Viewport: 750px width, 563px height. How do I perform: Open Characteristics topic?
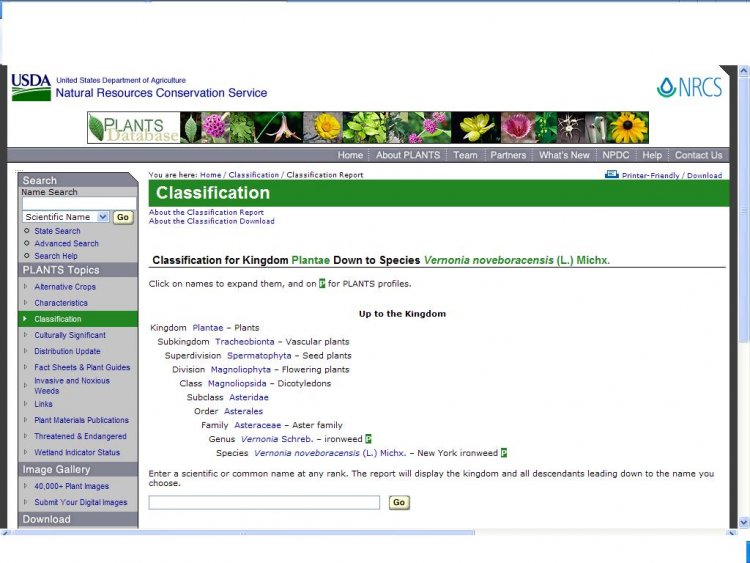pos(61,303)
